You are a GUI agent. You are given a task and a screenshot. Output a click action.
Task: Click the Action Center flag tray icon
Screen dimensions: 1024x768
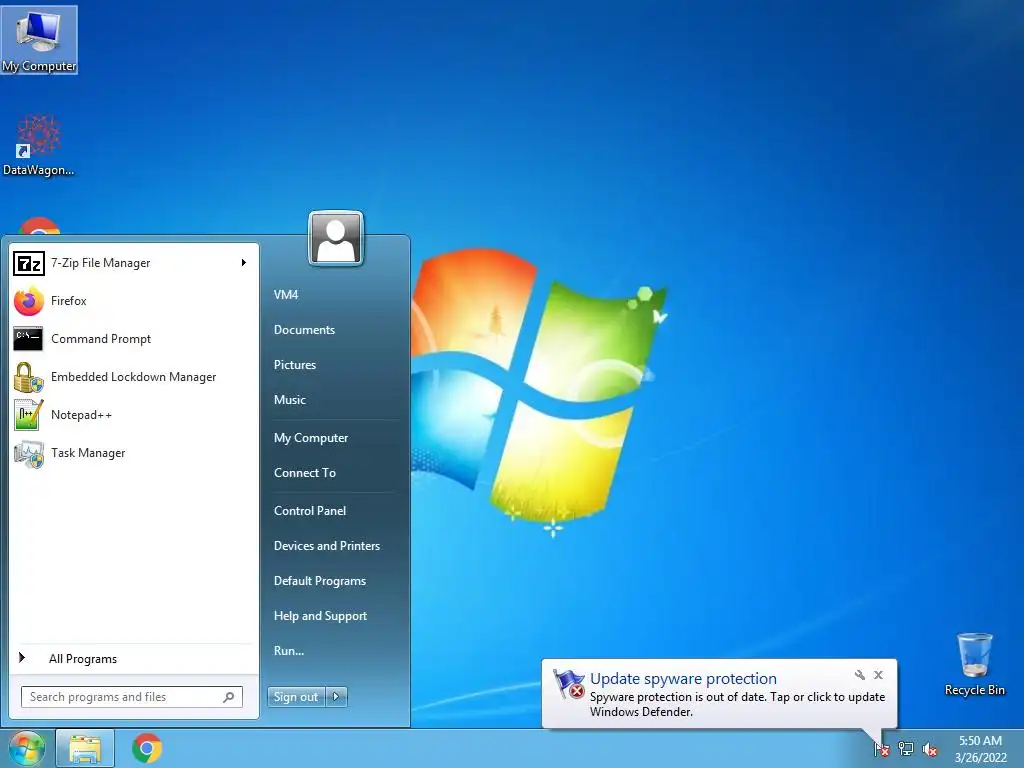pyautogui.click(x=882, y=749)
